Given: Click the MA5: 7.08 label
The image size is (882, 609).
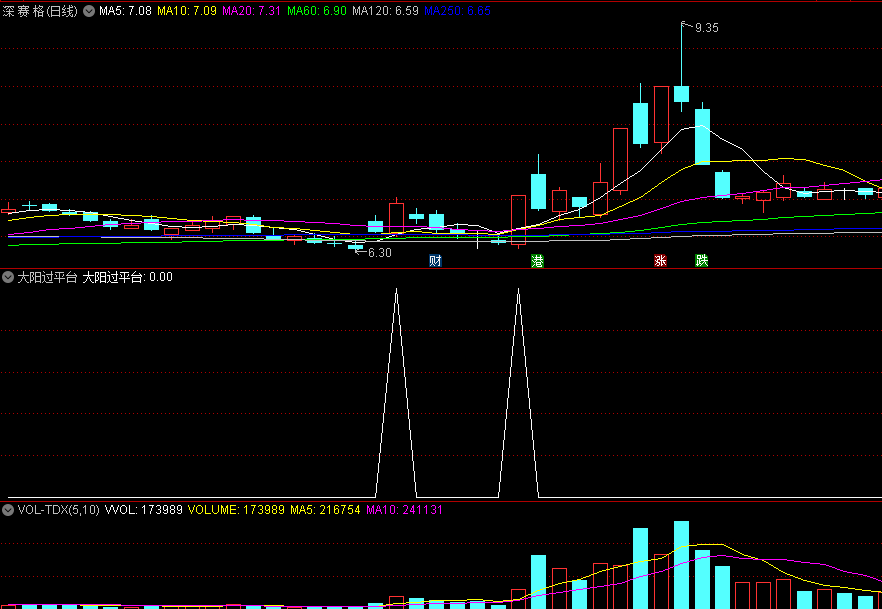Looking at the screenshot, I should tap(125, 11).
